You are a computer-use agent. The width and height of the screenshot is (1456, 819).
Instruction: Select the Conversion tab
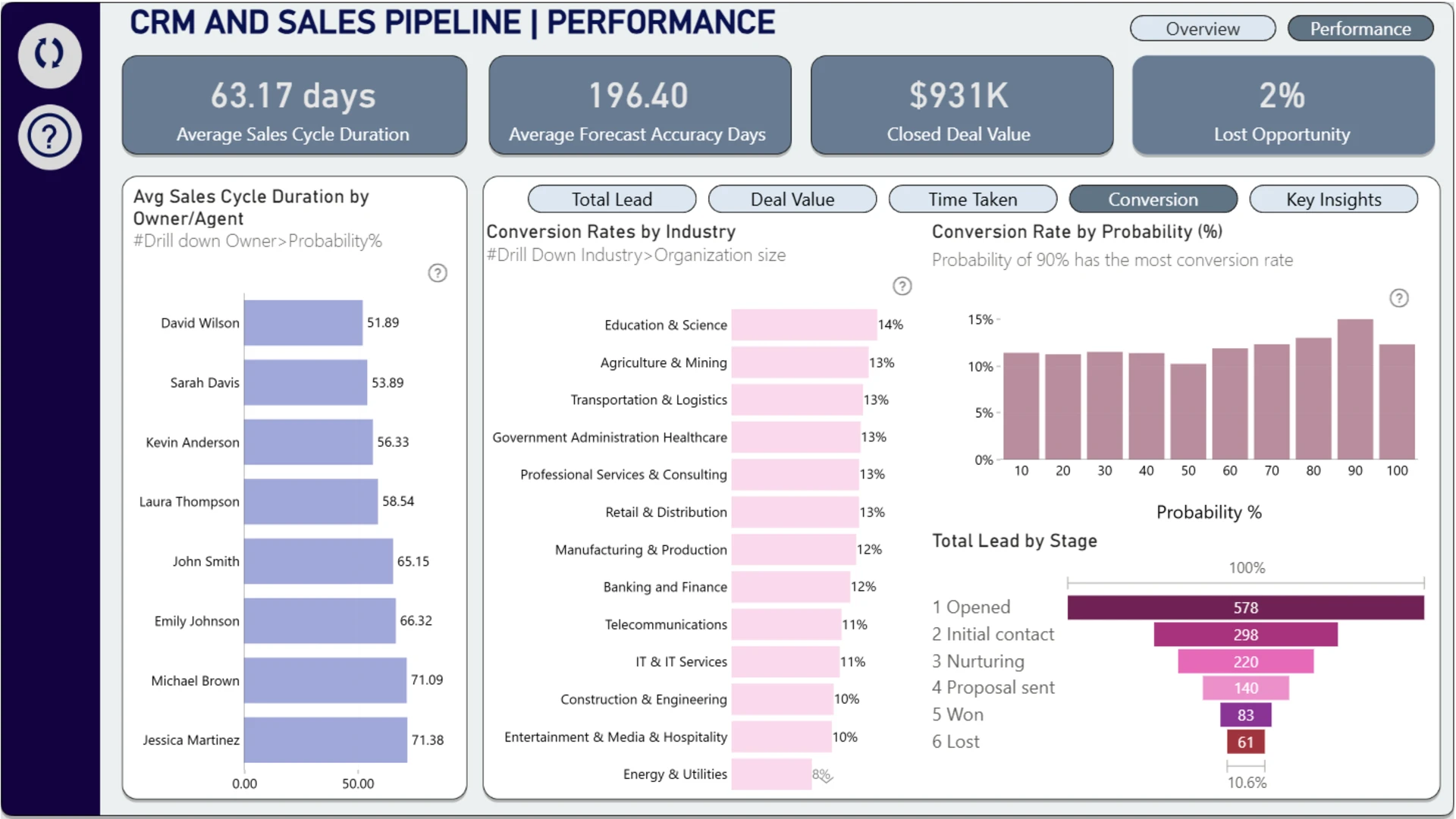tap(1153, 199)
